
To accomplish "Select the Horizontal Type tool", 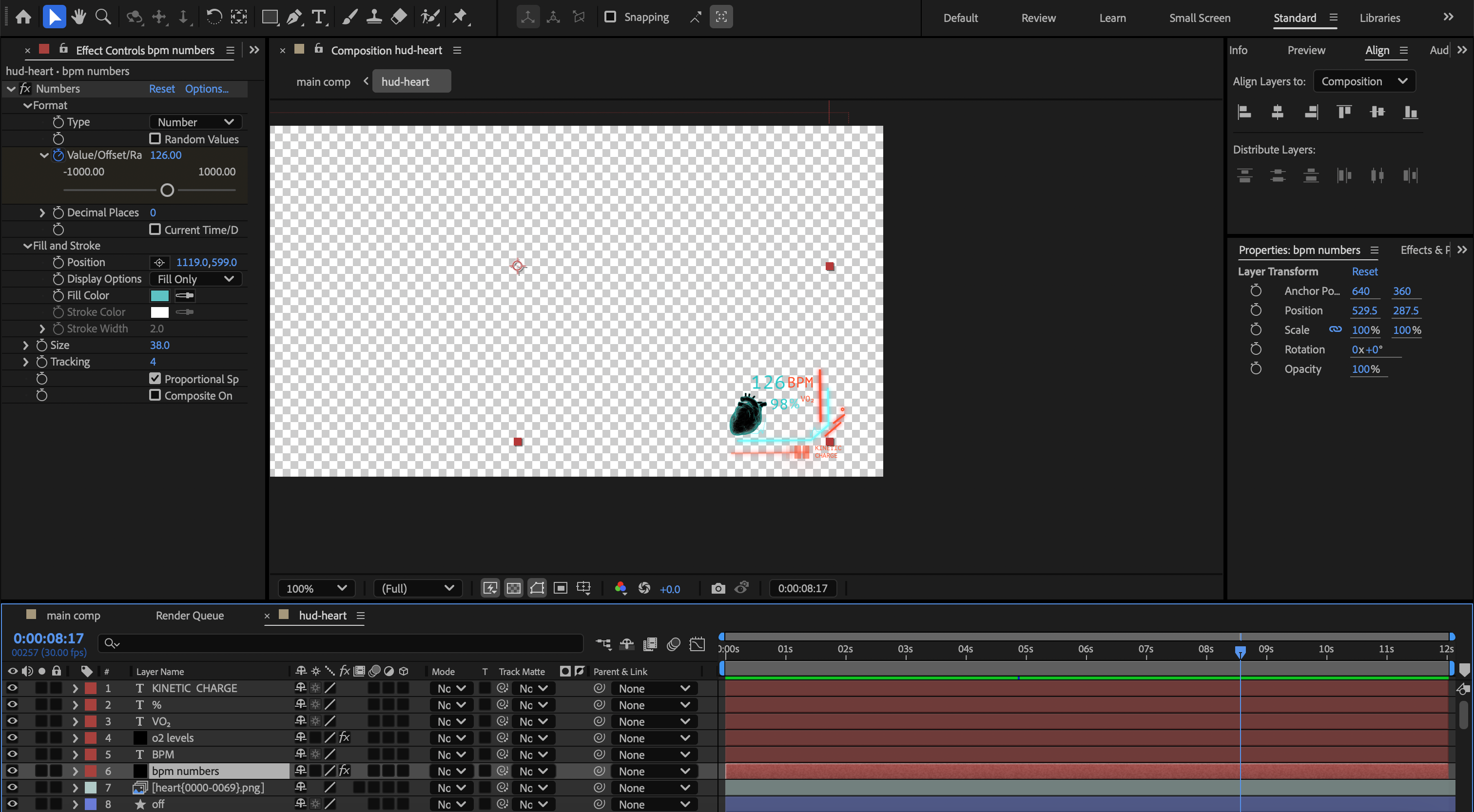I will (318, 17).
